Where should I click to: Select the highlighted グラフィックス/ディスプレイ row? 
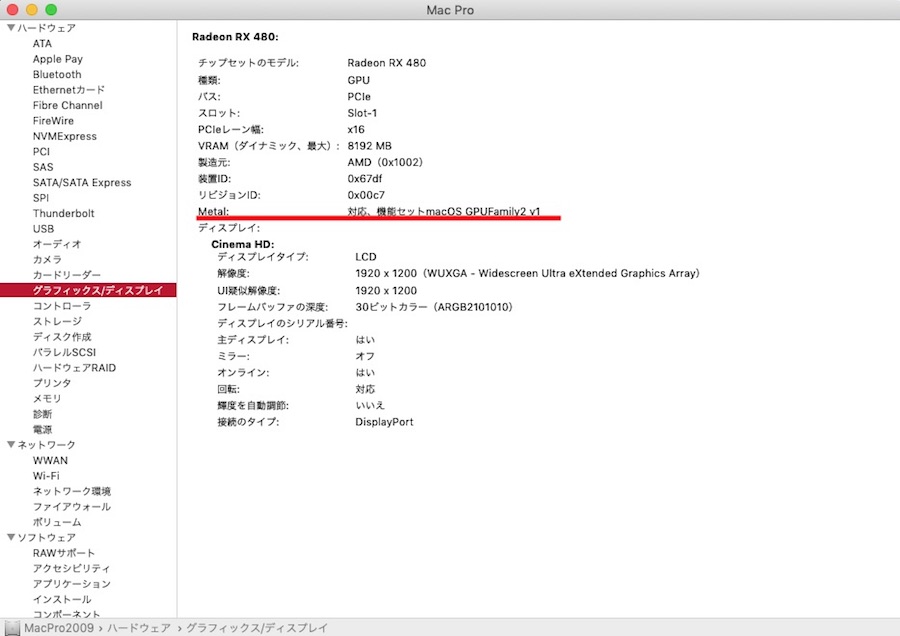[x=88, y=290]
